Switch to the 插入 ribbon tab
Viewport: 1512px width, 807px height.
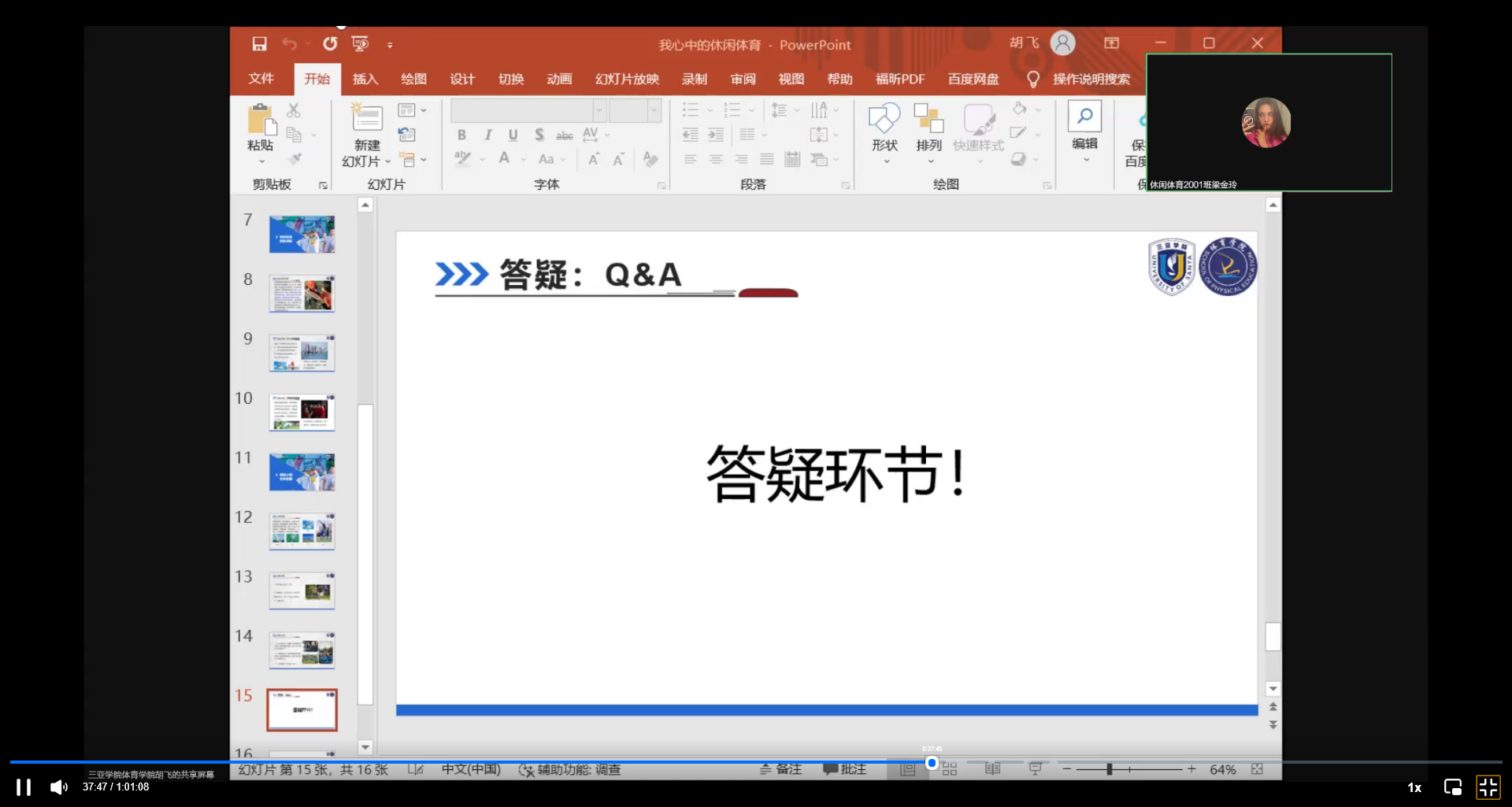(365, 79)
